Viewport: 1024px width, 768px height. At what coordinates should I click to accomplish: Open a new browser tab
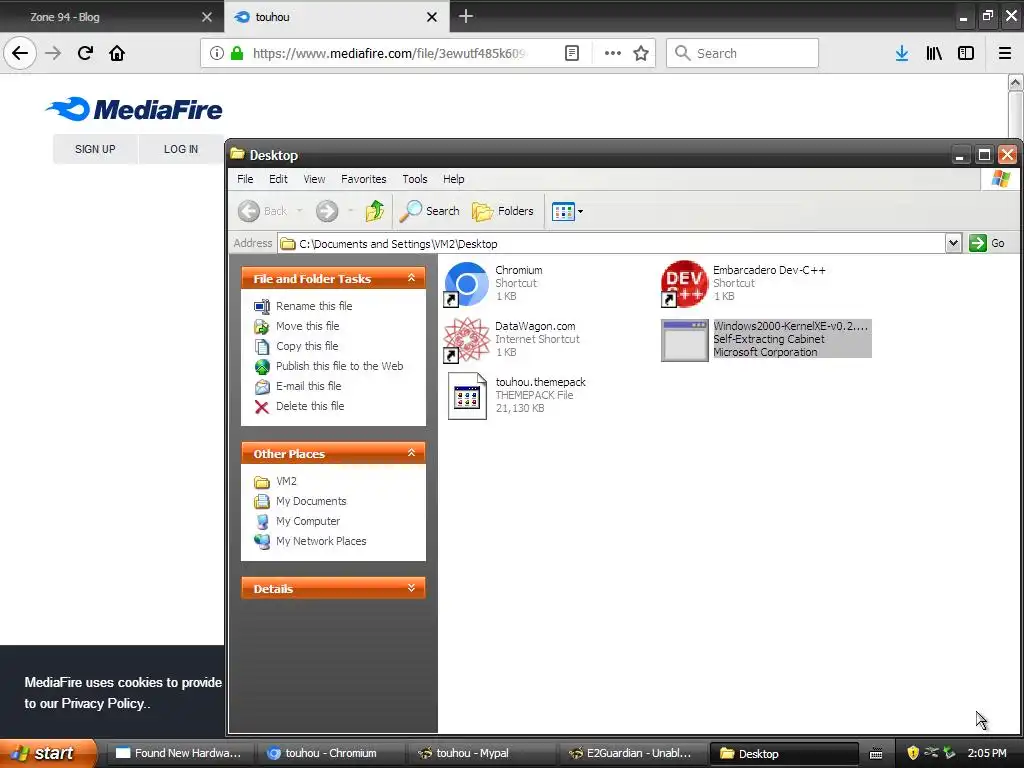pyautogui.click(x=466, y=16)
